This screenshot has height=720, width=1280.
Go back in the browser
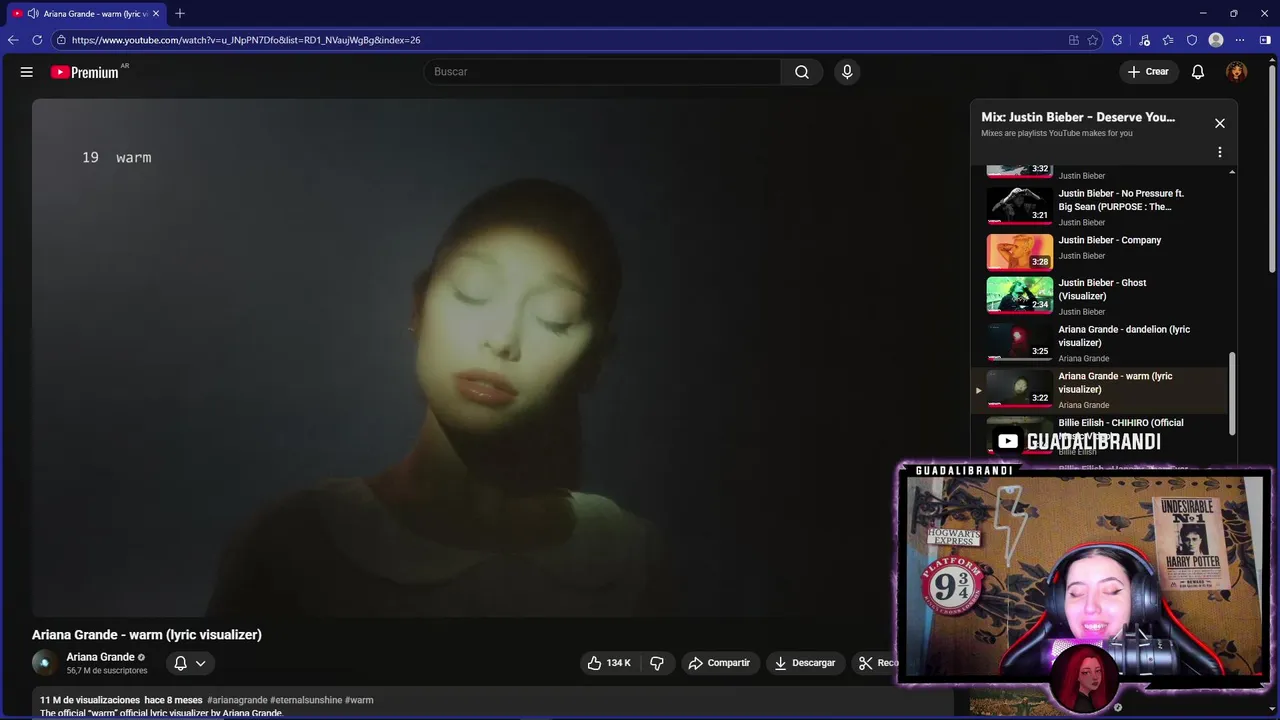coord(13,40)
